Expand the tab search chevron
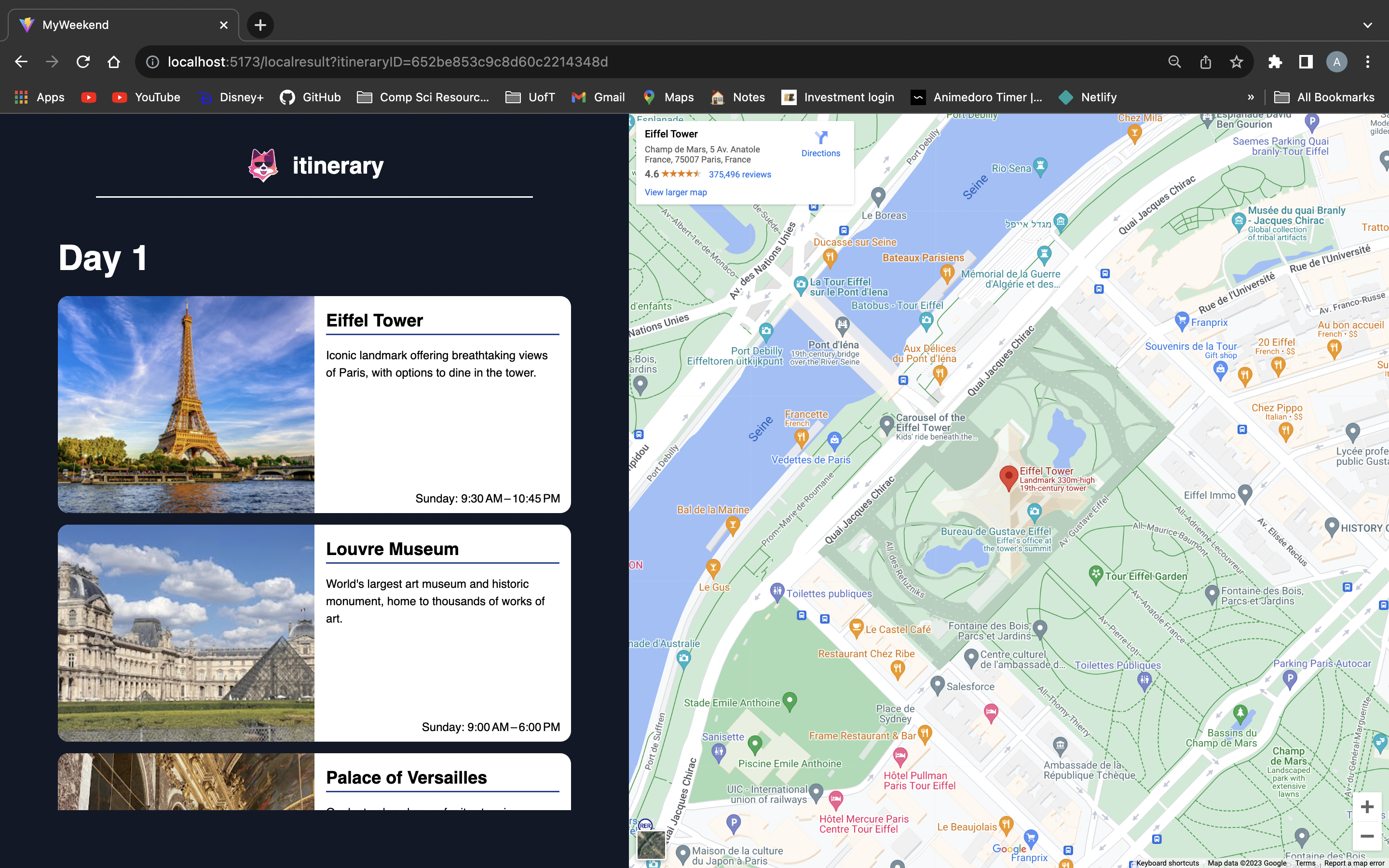 tap(1367, 25)
